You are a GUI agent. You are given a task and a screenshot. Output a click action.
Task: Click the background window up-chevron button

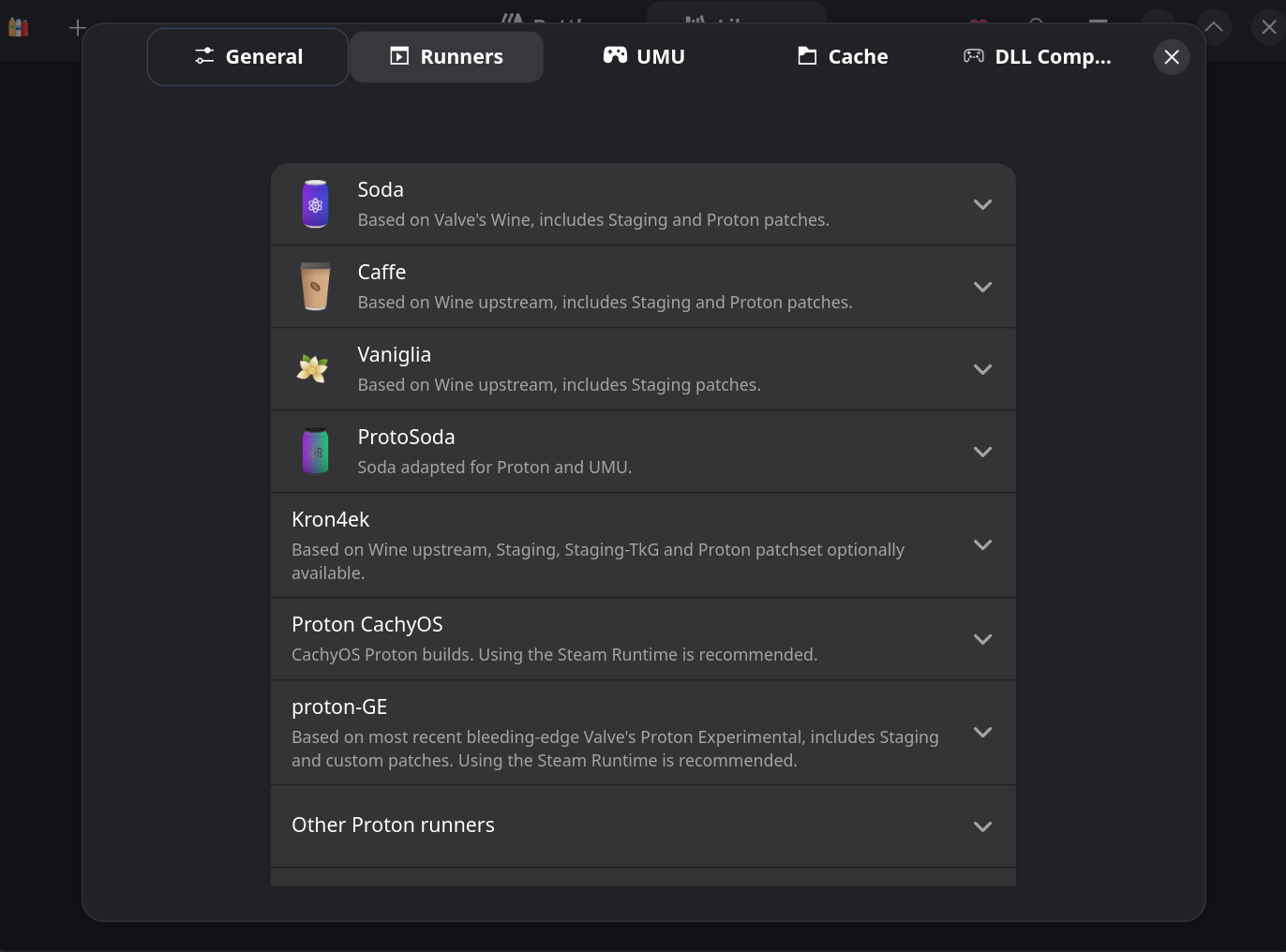click(x=1214, y=27)
